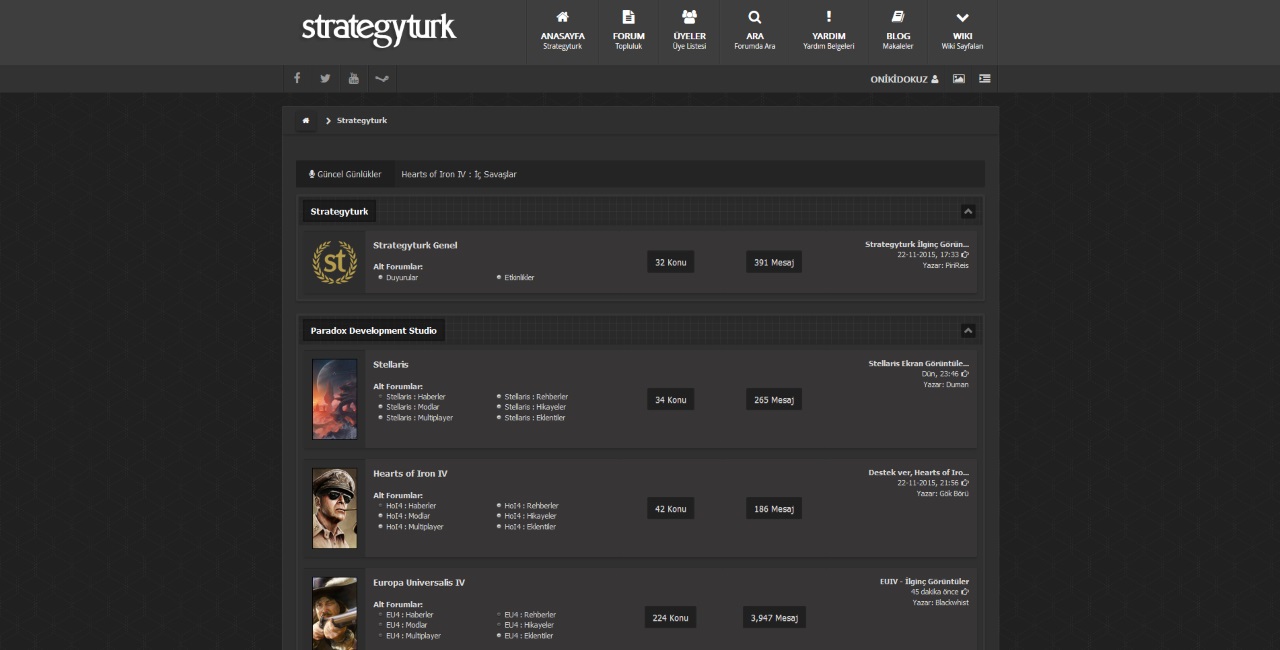Viewport: 1280px width, 650px height.
Task: Open EU4 : Rehberler subforum
Action: point(530,615)
